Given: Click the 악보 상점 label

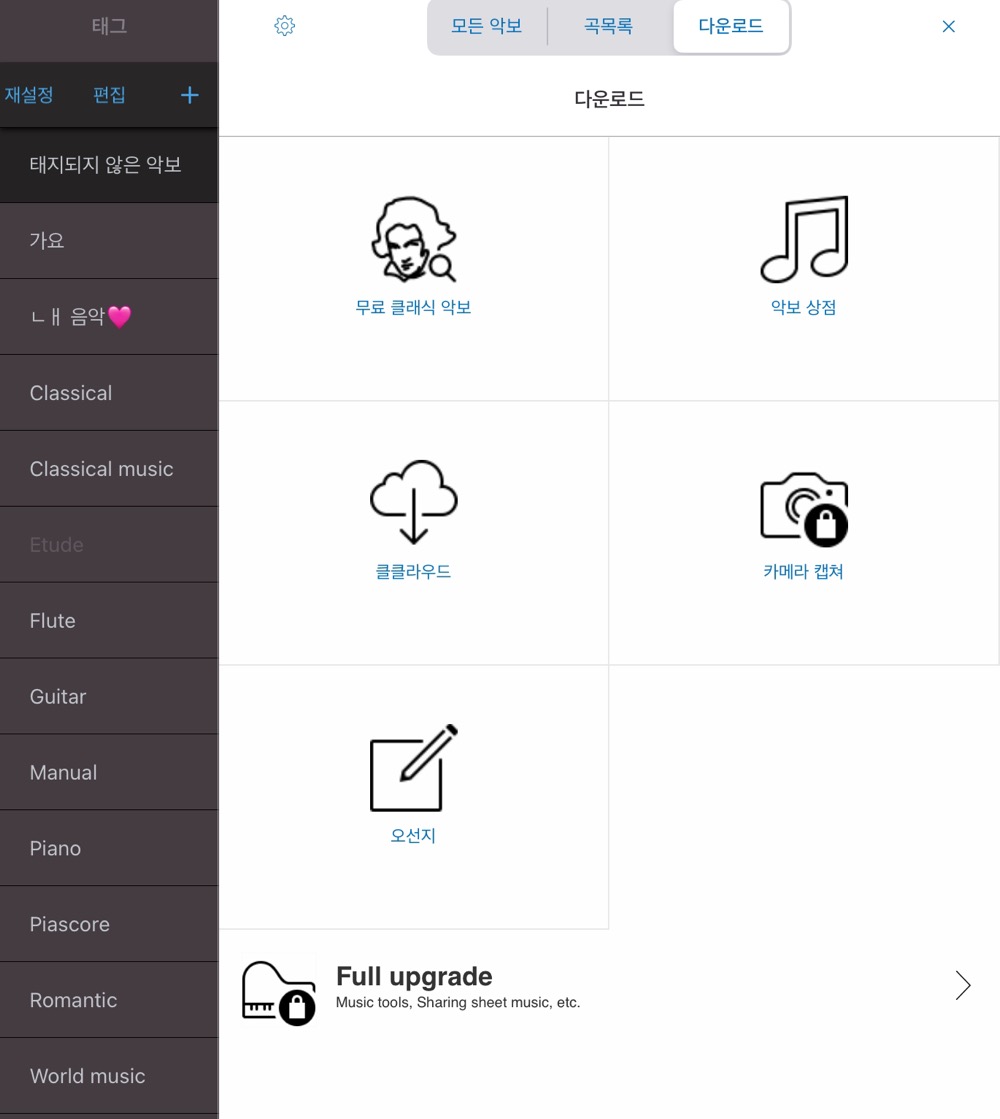Looking at the screenshot, I should coord(804,308).
